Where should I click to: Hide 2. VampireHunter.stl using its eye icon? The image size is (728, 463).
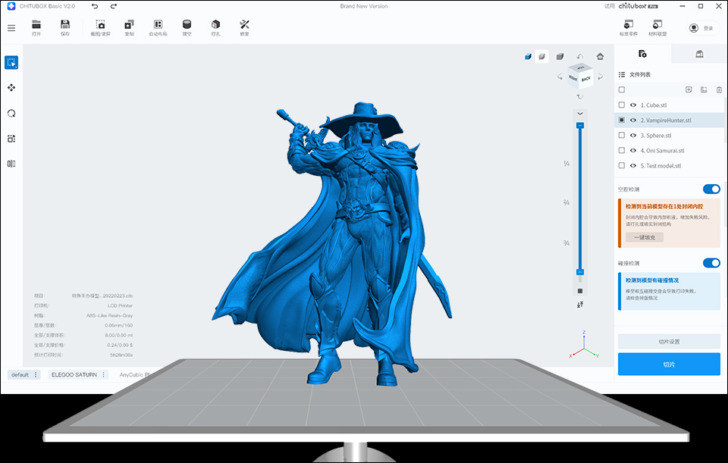point(633,120)
